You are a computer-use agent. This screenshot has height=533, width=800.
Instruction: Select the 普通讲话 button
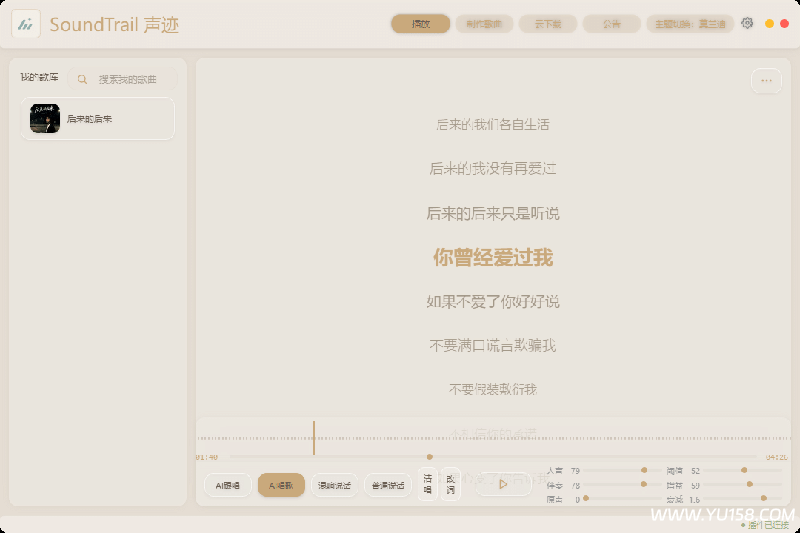coord(388,485)
